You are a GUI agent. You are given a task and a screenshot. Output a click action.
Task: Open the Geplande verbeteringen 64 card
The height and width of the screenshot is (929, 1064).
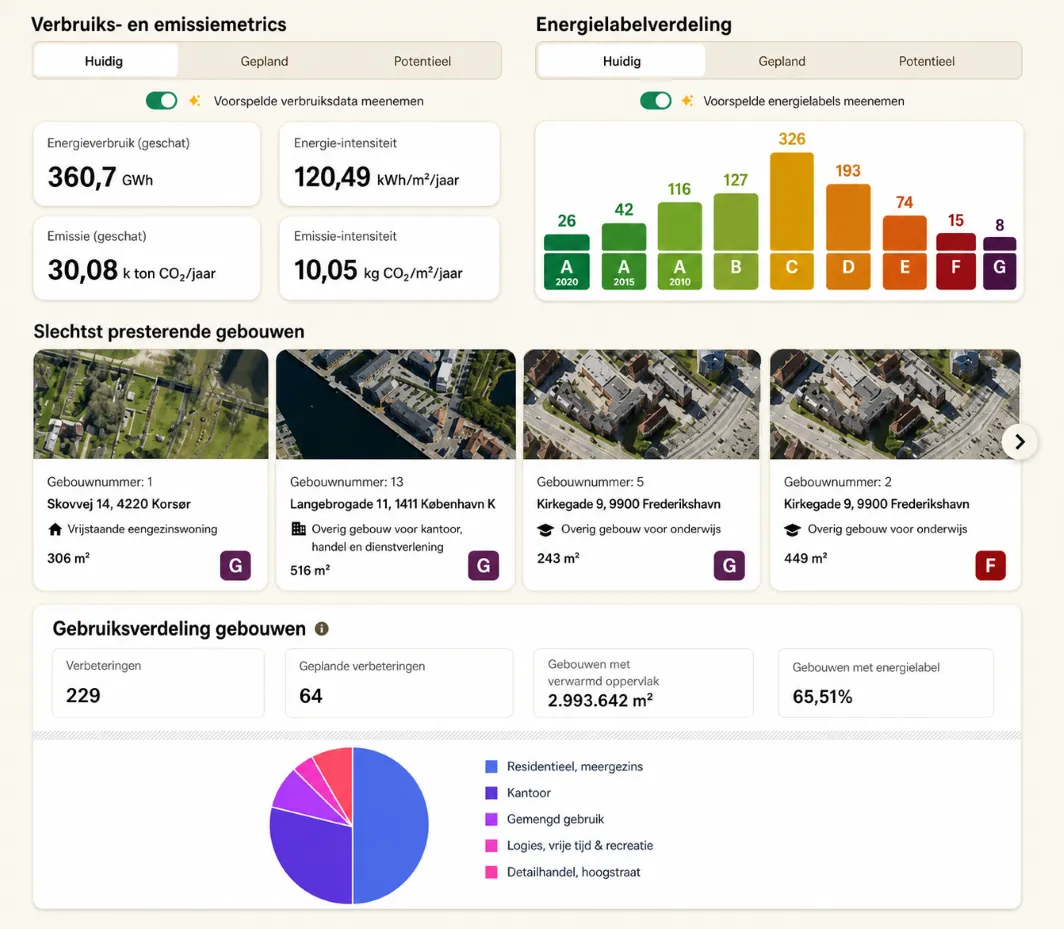click(x=399, y=683)
